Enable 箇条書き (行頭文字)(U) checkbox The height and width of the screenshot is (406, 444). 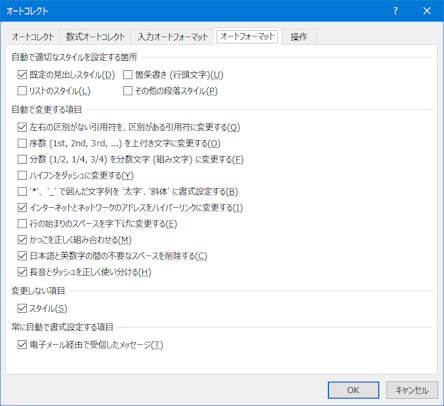(x=128, y=75)
